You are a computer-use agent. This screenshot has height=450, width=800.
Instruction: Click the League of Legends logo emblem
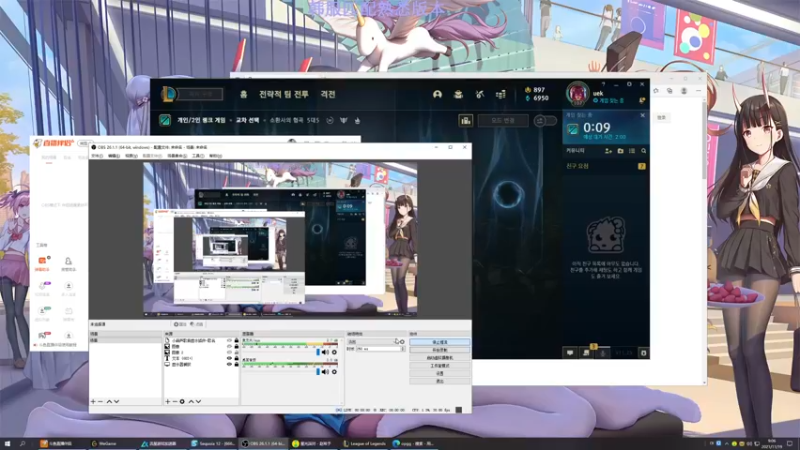point(168,94)
